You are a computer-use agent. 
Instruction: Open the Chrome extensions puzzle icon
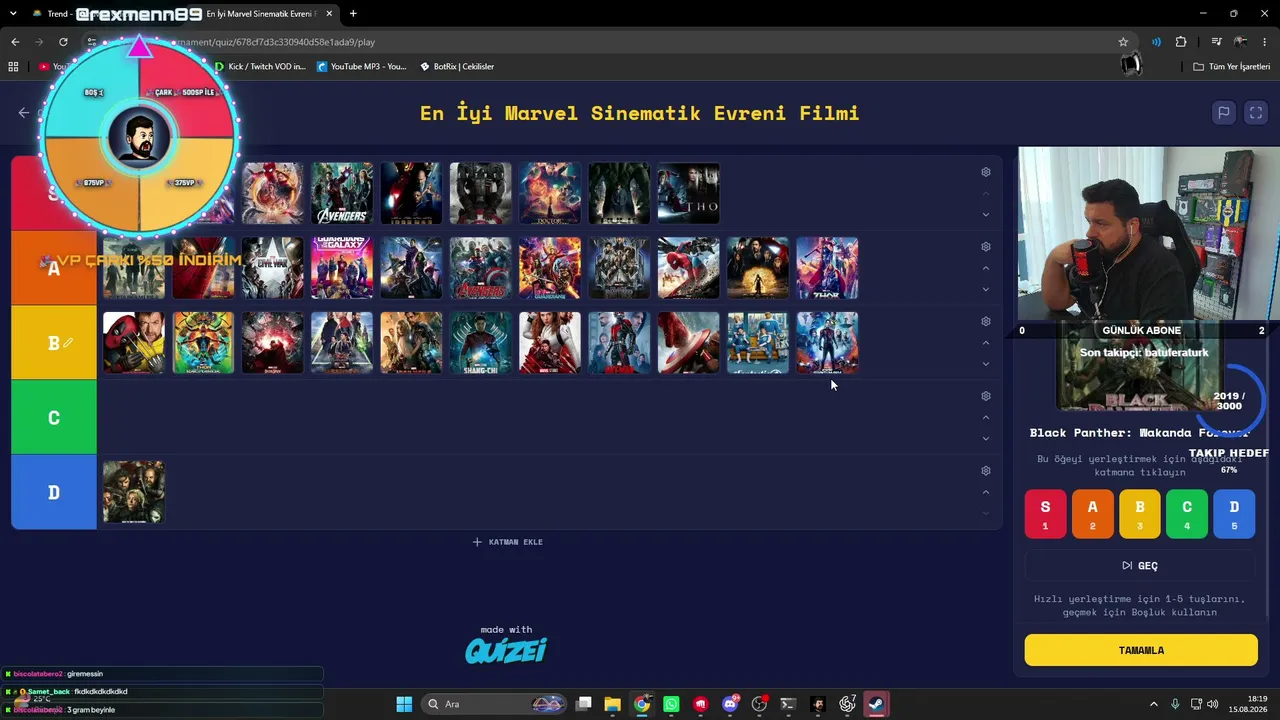click(1181, 42)
